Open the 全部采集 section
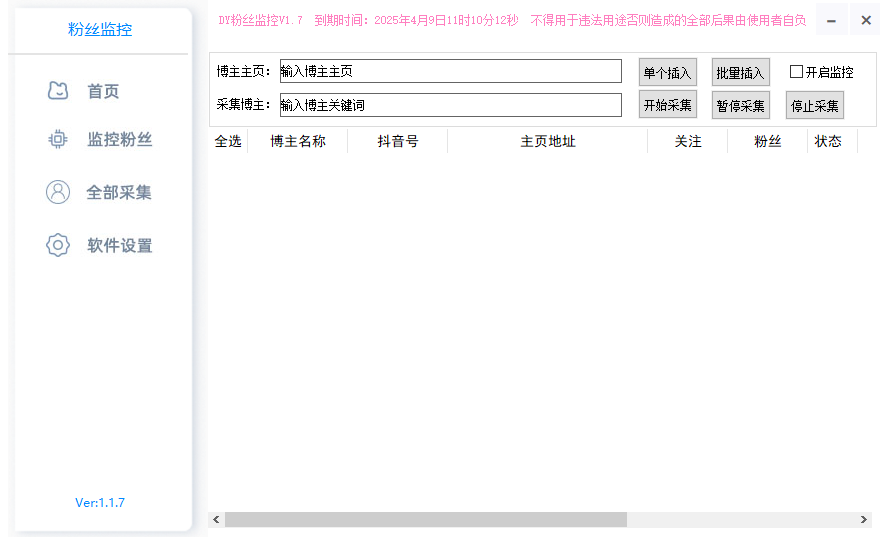The image size is (883, 537). (119, 193)
